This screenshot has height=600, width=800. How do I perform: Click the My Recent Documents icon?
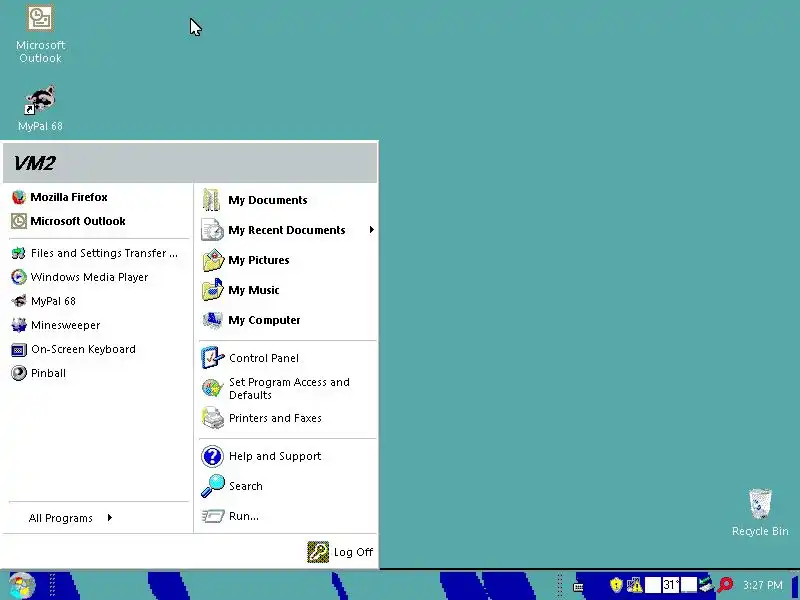(x=212, y=230)
